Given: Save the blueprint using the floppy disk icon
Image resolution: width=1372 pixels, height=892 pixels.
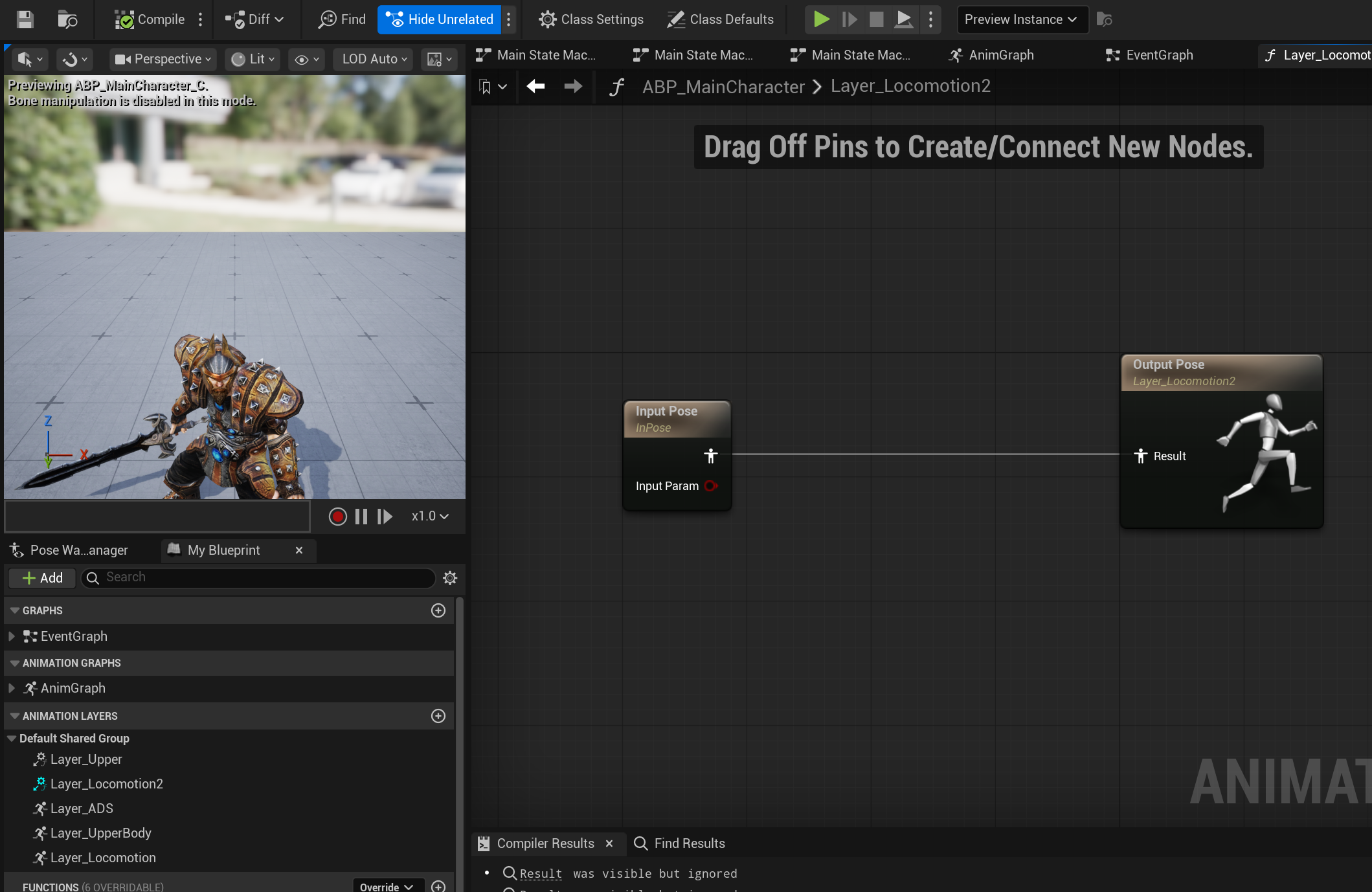Looking at the screenshot, I should (x=25, y=19).
